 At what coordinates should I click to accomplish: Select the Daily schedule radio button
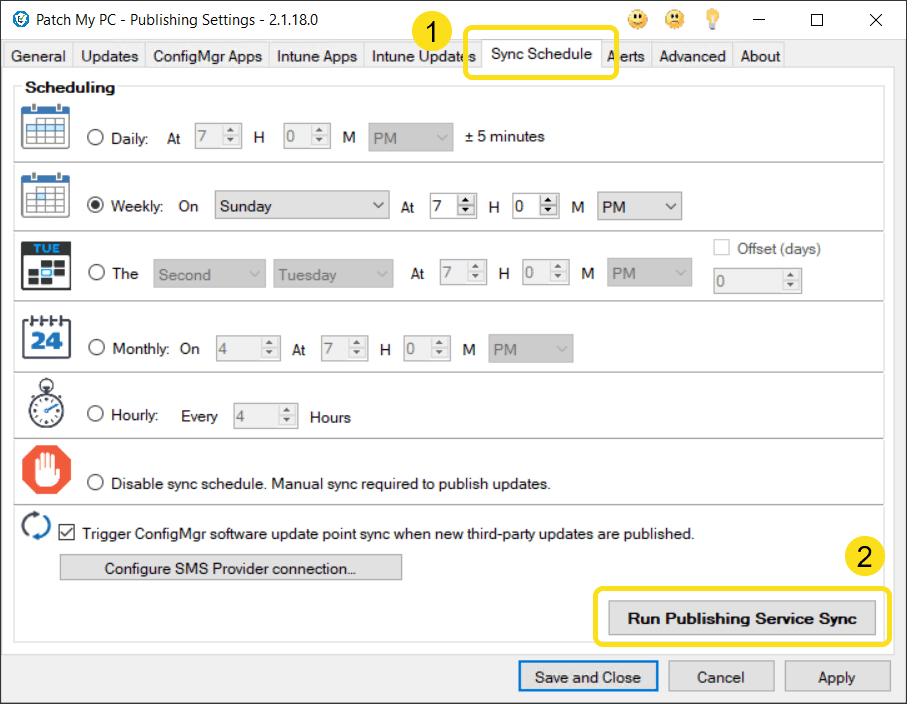(x=95, y=138)
